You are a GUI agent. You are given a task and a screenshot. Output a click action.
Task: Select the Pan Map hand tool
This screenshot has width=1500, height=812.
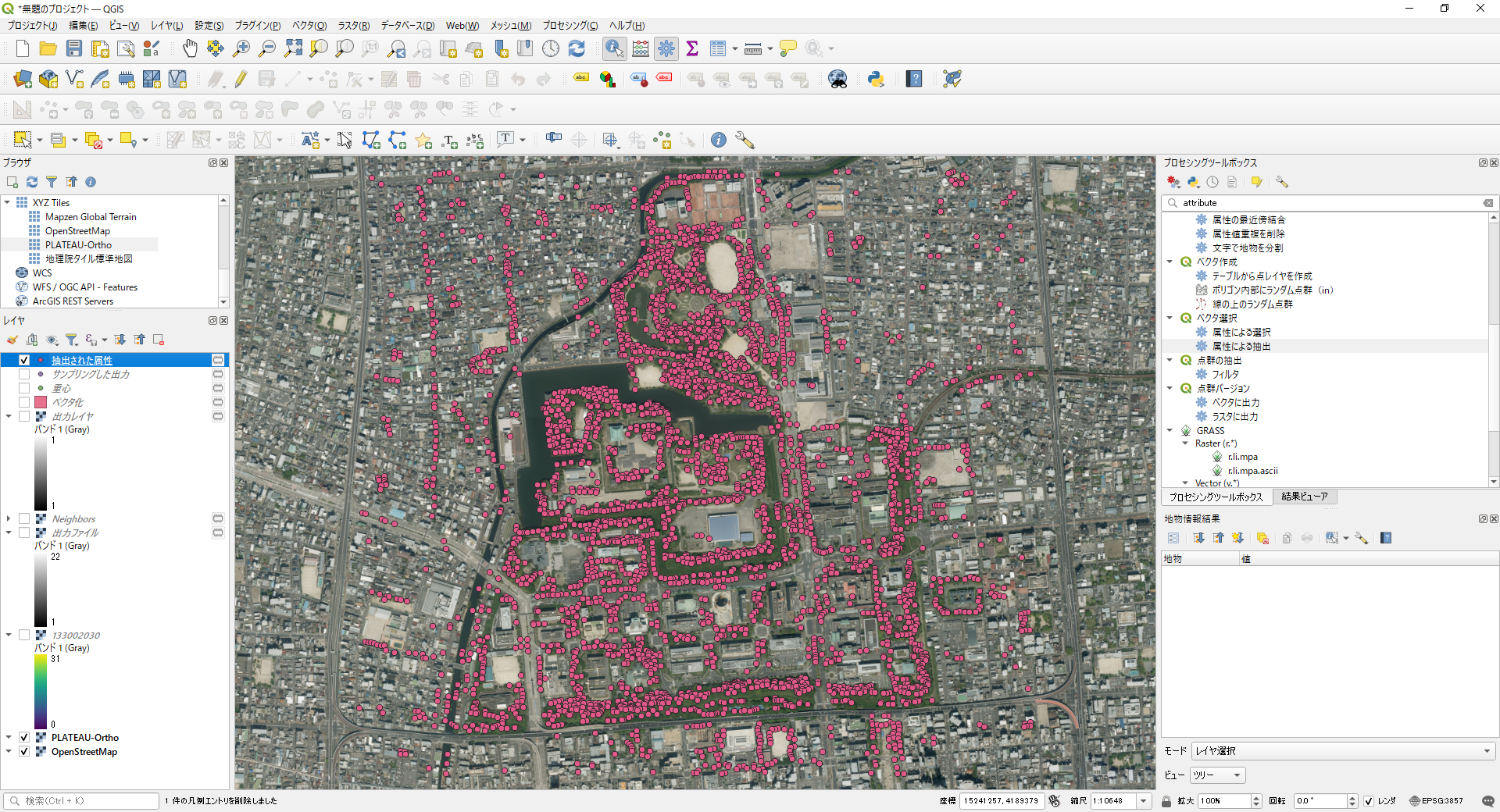(190, 48)
